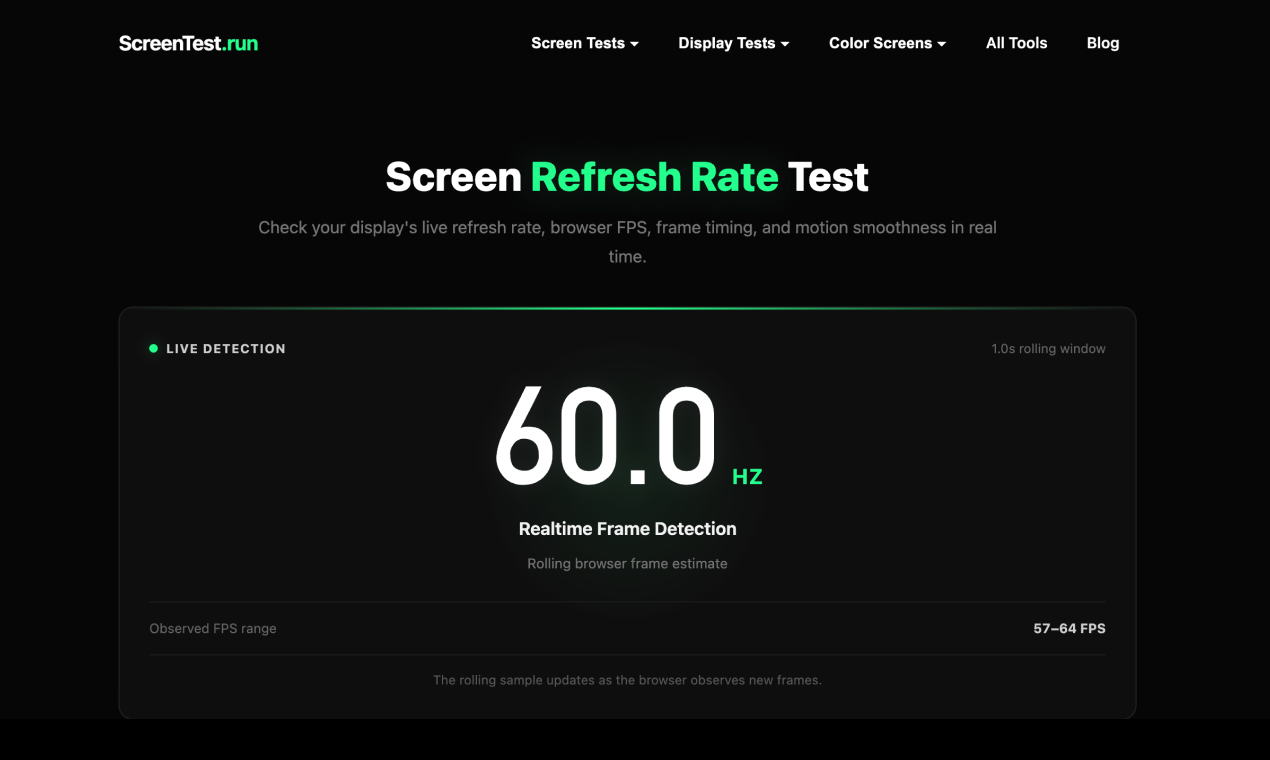This screenshot has height=760, width=1270.
Task: Expand the Color Screens dropdown menu
Action: pos(887,43)
